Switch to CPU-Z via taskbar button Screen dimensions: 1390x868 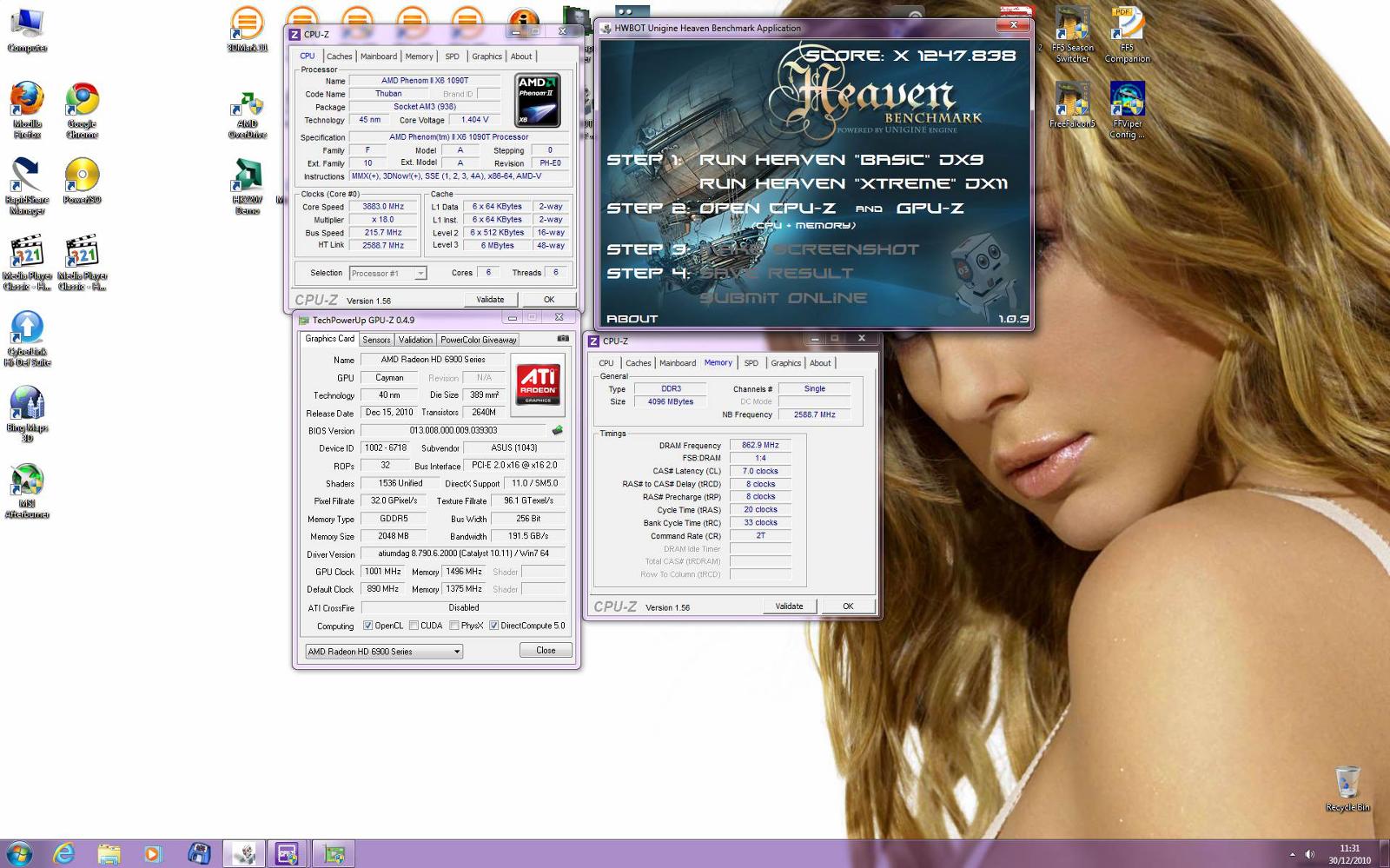coord(287,854)
